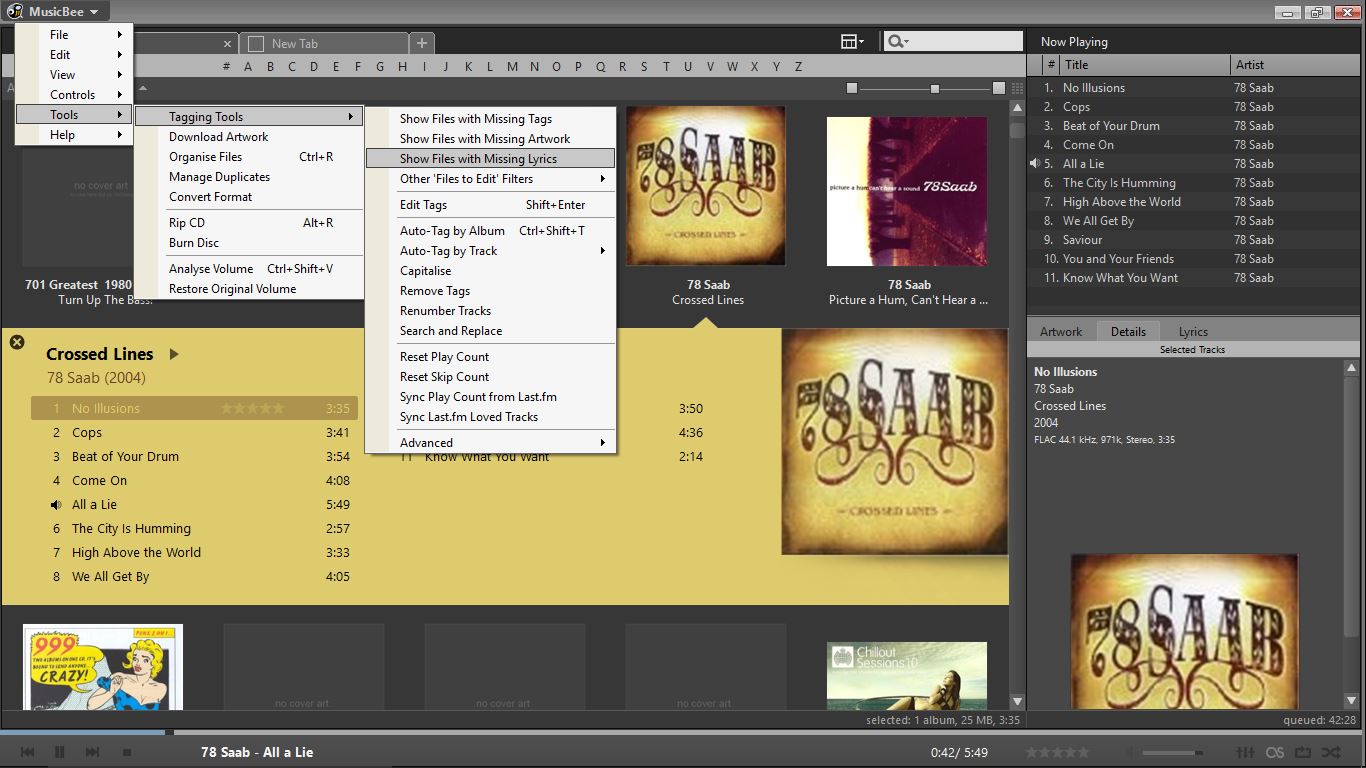Image resolution: width=1366 pixels, height=768 pixels.
Task: Select 'Saviour' in Now Playing list
Action: coord(1194,240)
